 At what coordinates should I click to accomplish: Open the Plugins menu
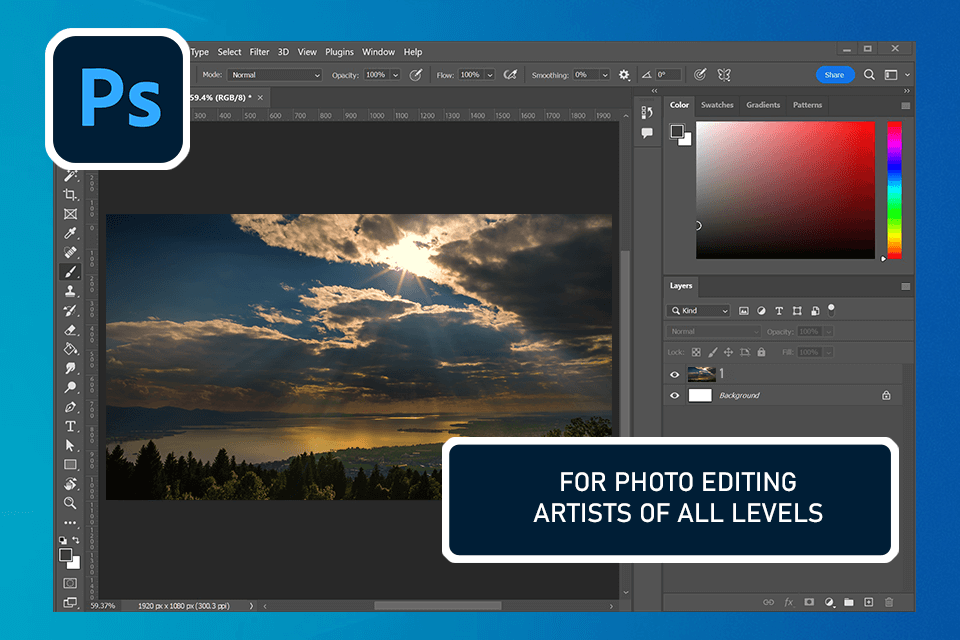[339, 52]
